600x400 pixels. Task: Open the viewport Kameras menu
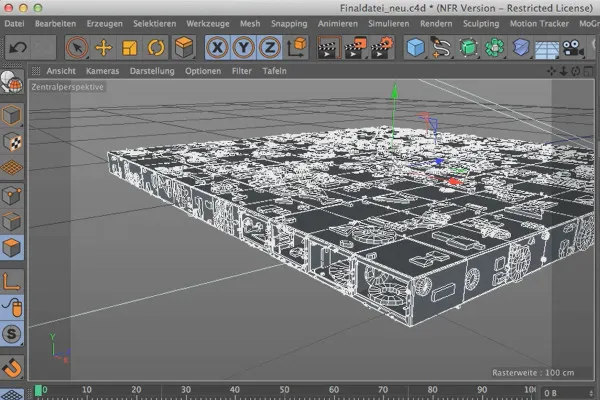pyautogui.click(x=102, y=71)
